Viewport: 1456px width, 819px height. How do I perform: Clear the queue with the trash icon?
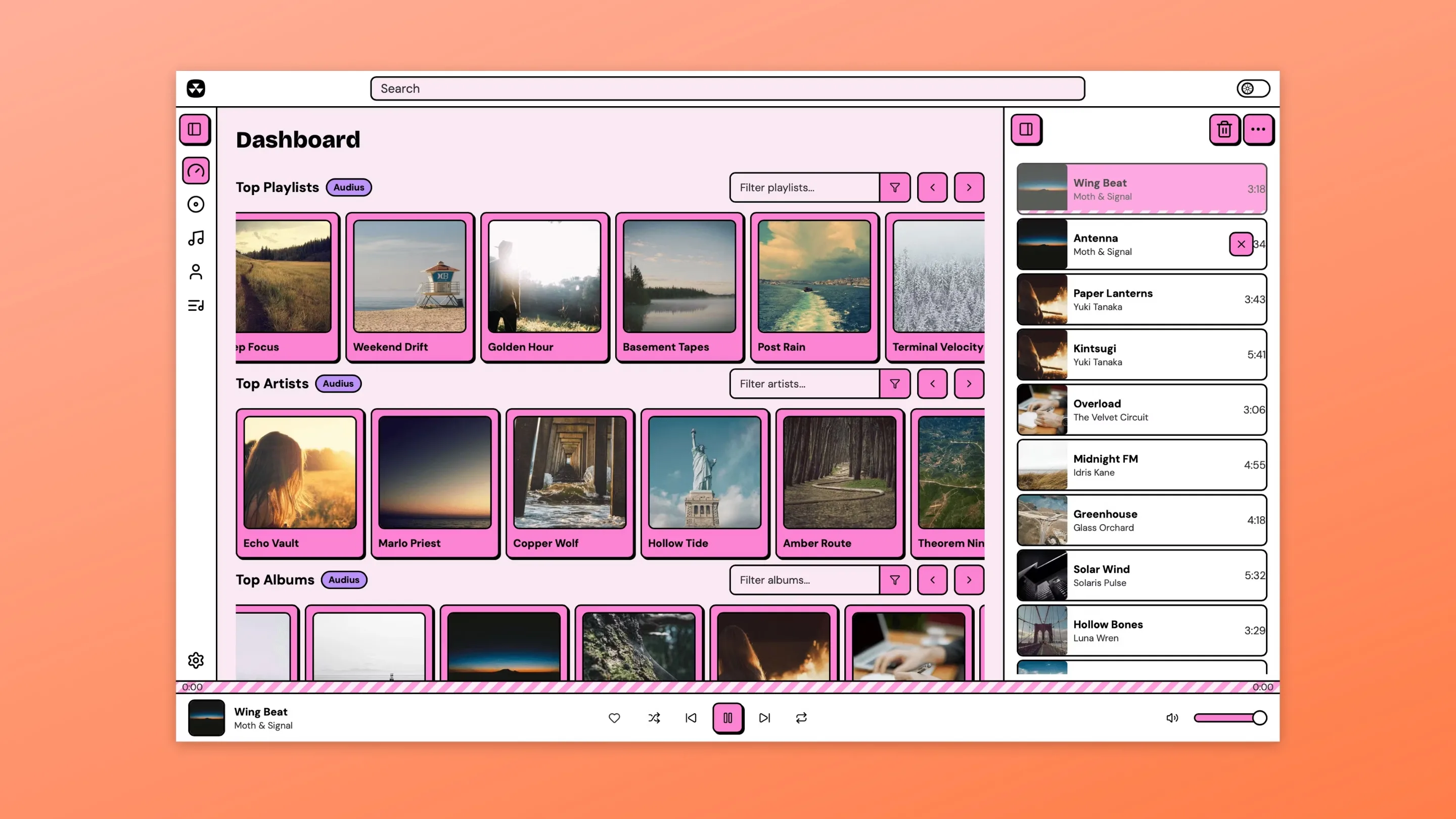pos(1225,129)
